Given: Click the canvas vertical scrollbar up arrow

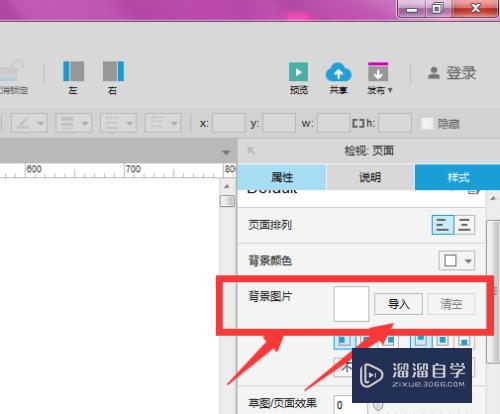Looking at the screenshot, I should pos(227,186).
